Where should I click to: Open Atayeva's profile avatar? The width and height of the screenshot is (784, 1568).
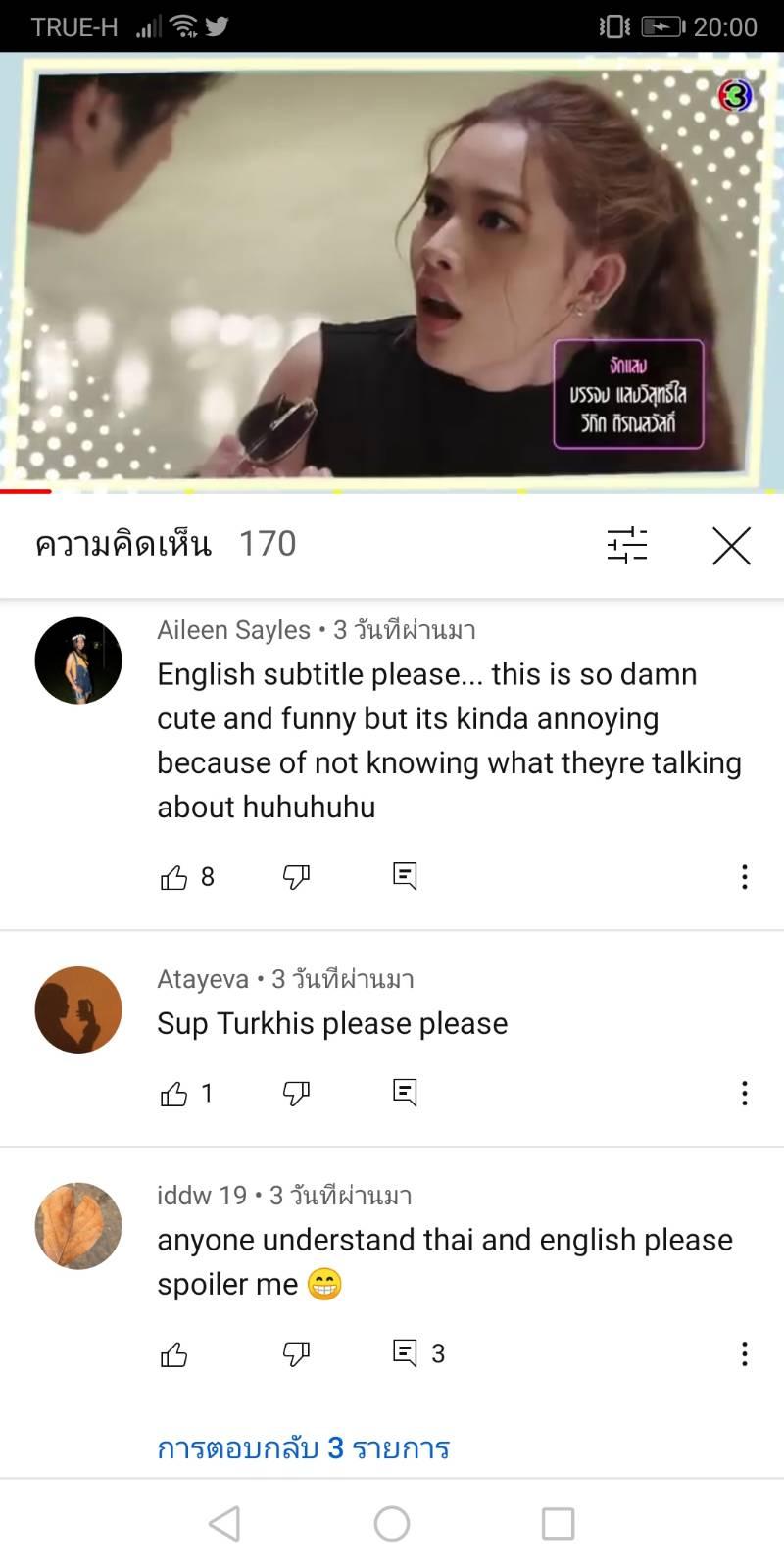[78, 1009]
